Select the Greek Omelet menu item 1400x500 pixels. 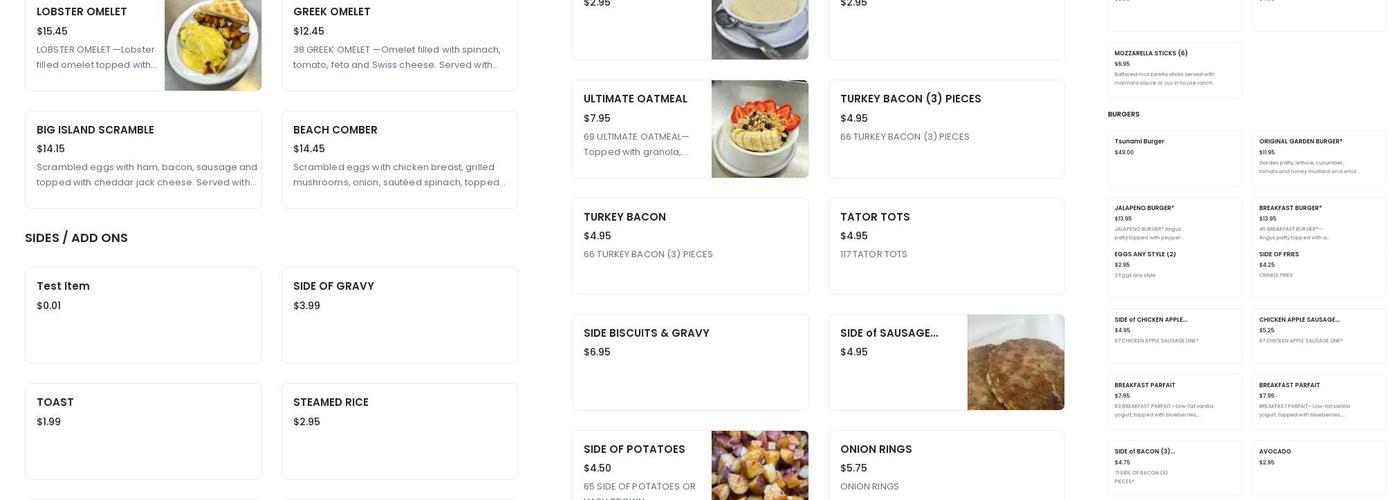400,45
